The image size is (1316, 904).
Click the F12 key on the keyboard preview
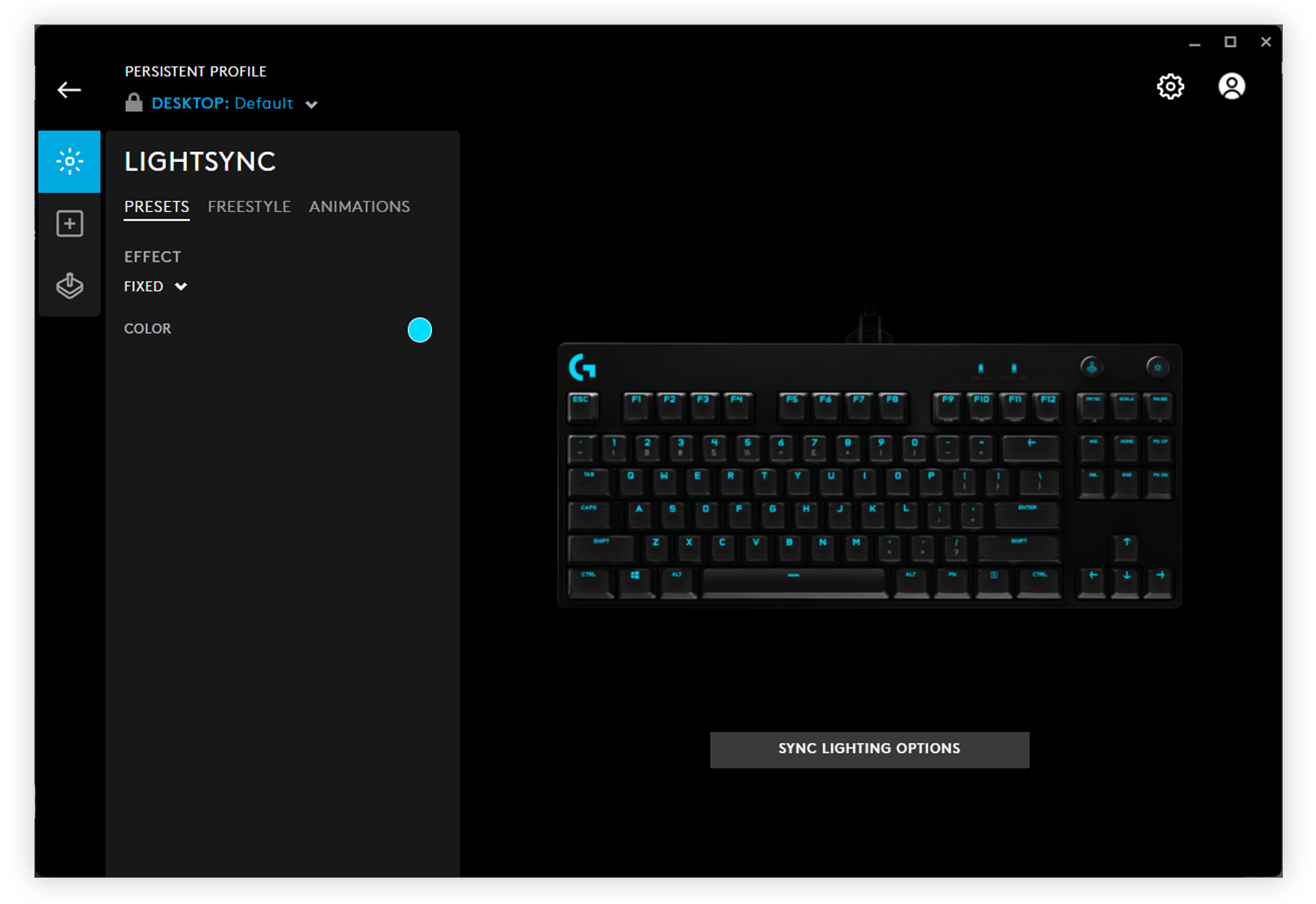(x=1048, y=406)
